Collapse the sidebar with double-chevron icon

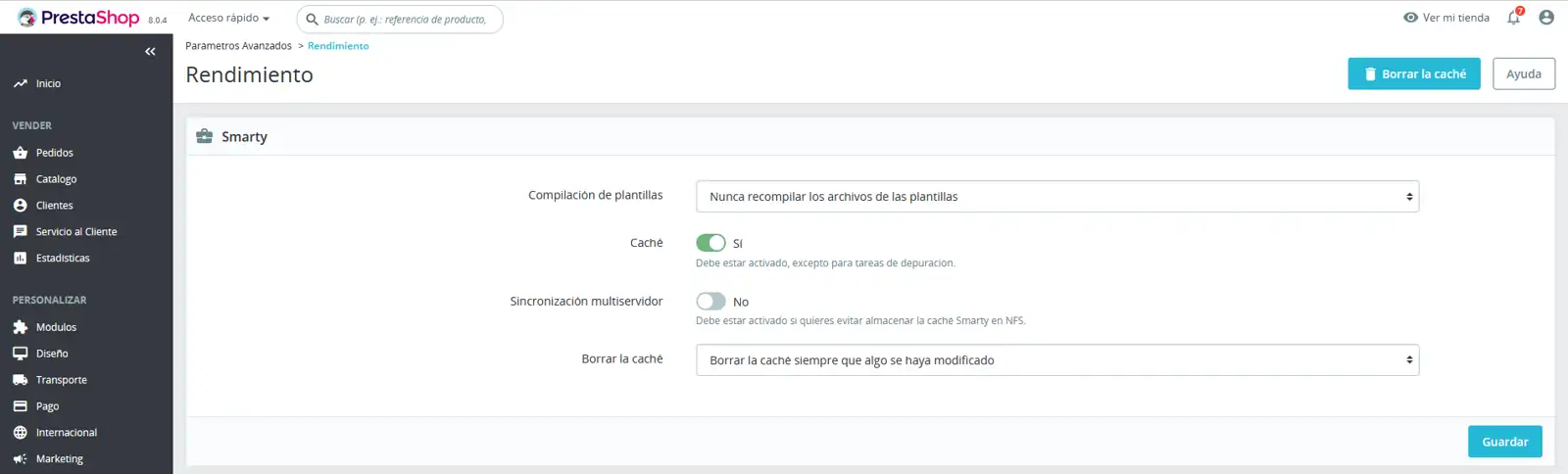click(150, 52)
